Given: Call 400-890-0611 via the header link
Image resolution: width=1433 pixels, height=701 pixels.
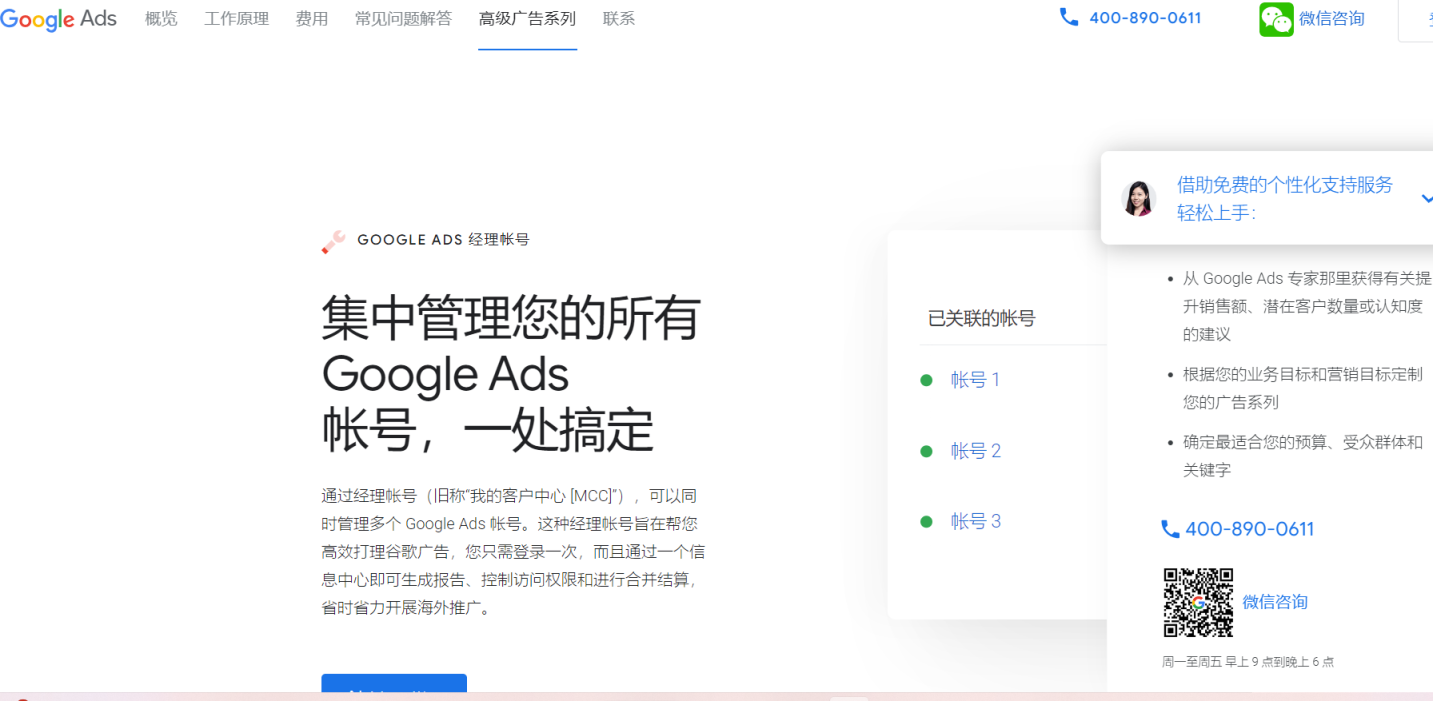Looking at the screenshot, I should coord(1144,16).
